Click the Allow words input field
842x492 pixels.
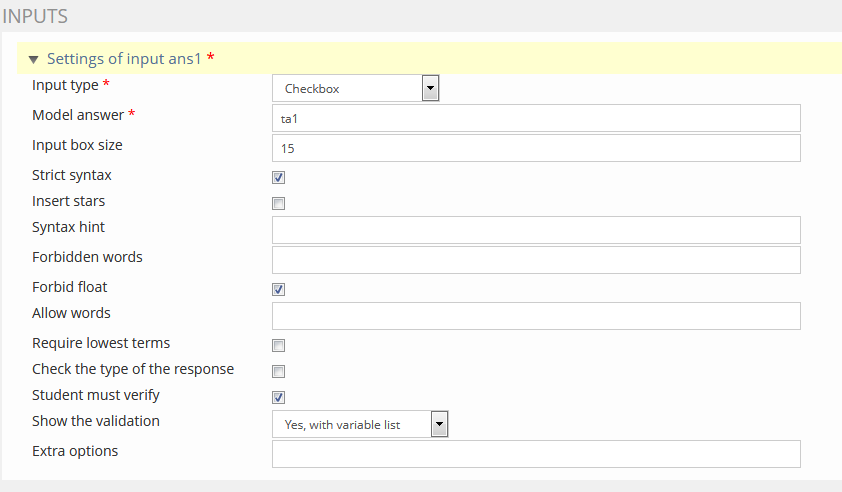coord(536,316)
